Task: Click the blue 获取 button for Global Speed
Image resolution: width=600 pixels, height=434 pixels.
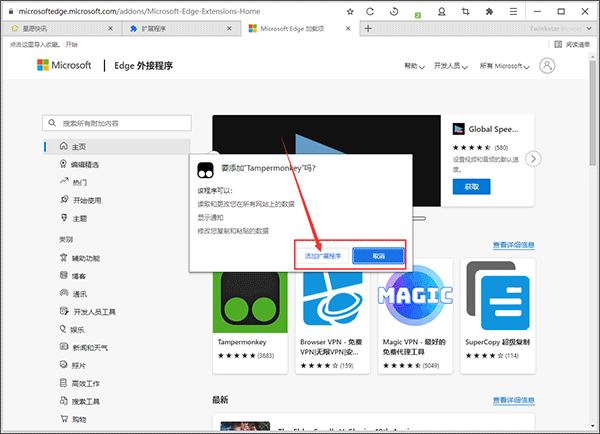Action: [x=472, y=186]
